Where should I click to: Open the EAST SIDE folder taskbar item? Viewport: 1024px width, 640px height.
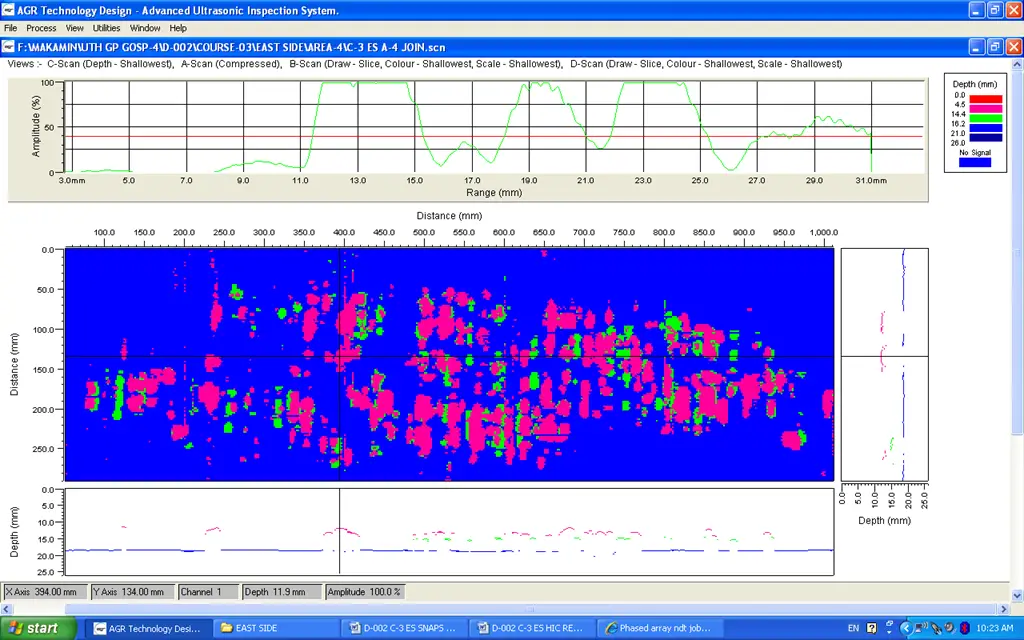pos(278,628)
